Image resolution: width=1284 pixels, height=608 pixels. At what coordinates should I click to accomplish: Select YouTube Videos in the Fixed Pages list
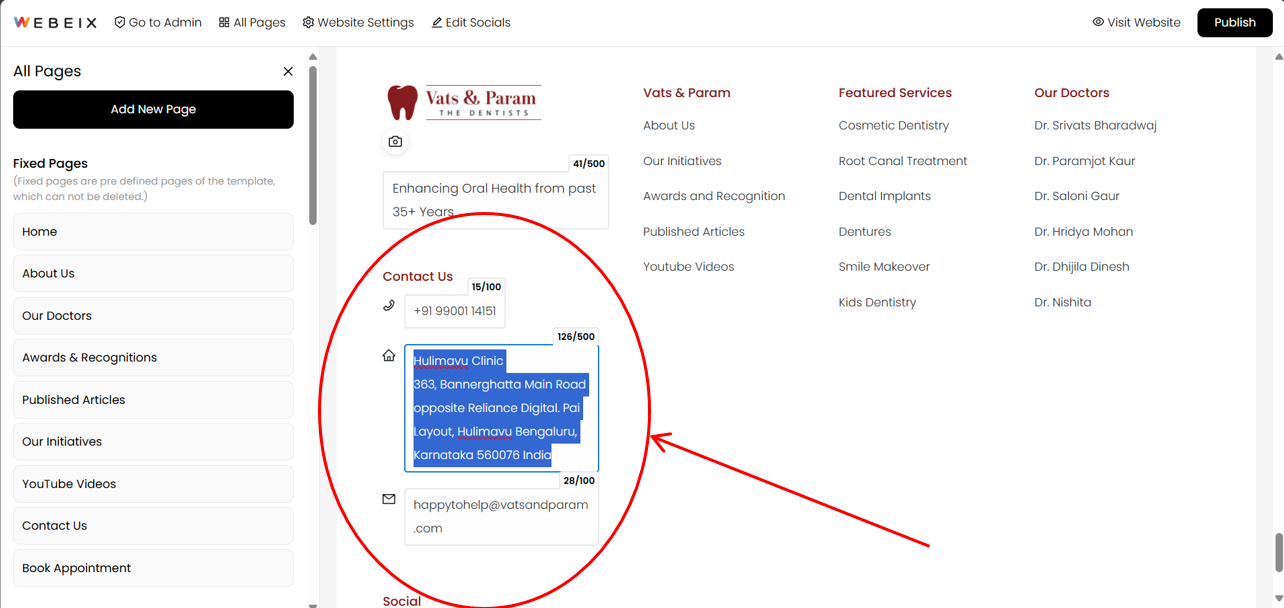[153, 483]
